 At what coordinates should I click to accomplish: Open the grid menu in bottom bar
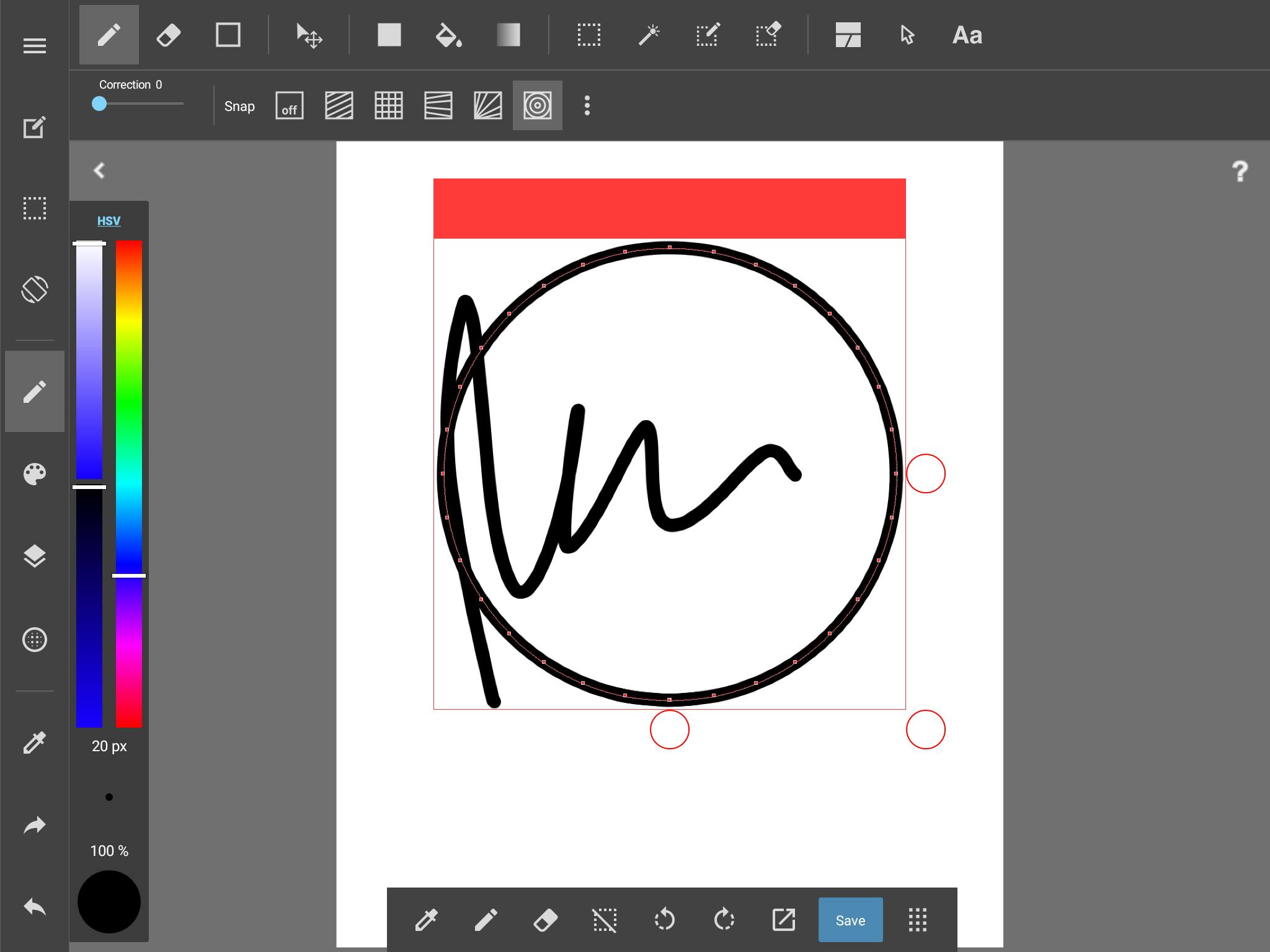917,920
